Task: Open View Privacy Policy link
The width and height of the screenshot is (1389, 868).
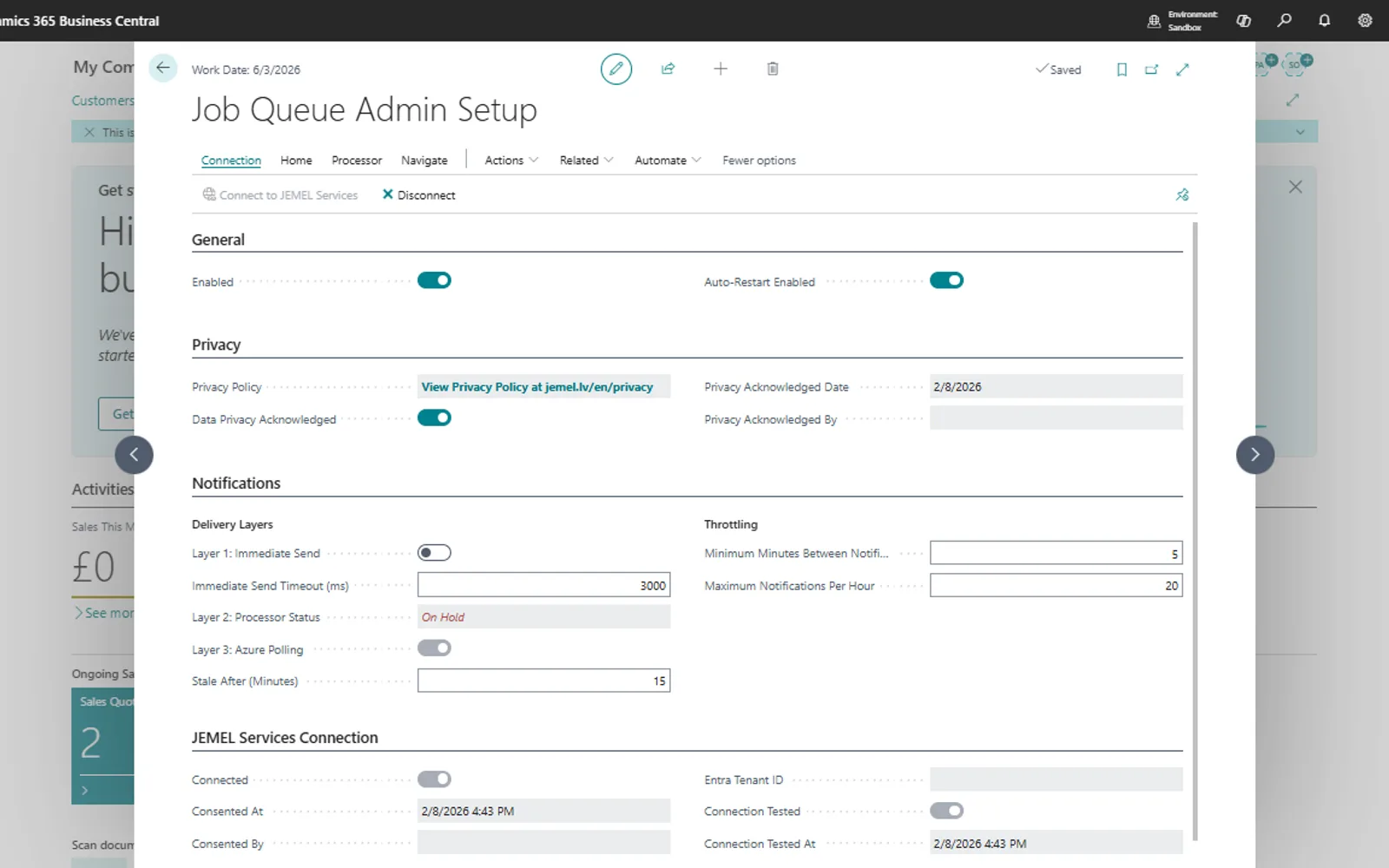Action: (537, 387)
